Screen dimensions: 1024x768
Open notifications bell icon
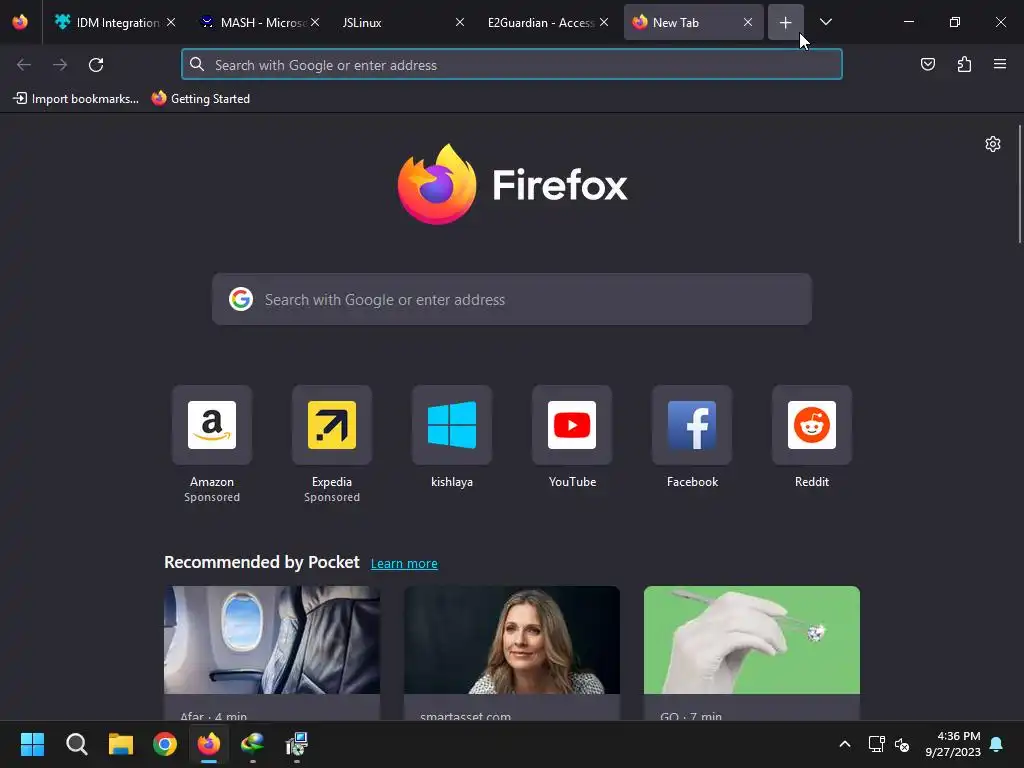(997, 744)
